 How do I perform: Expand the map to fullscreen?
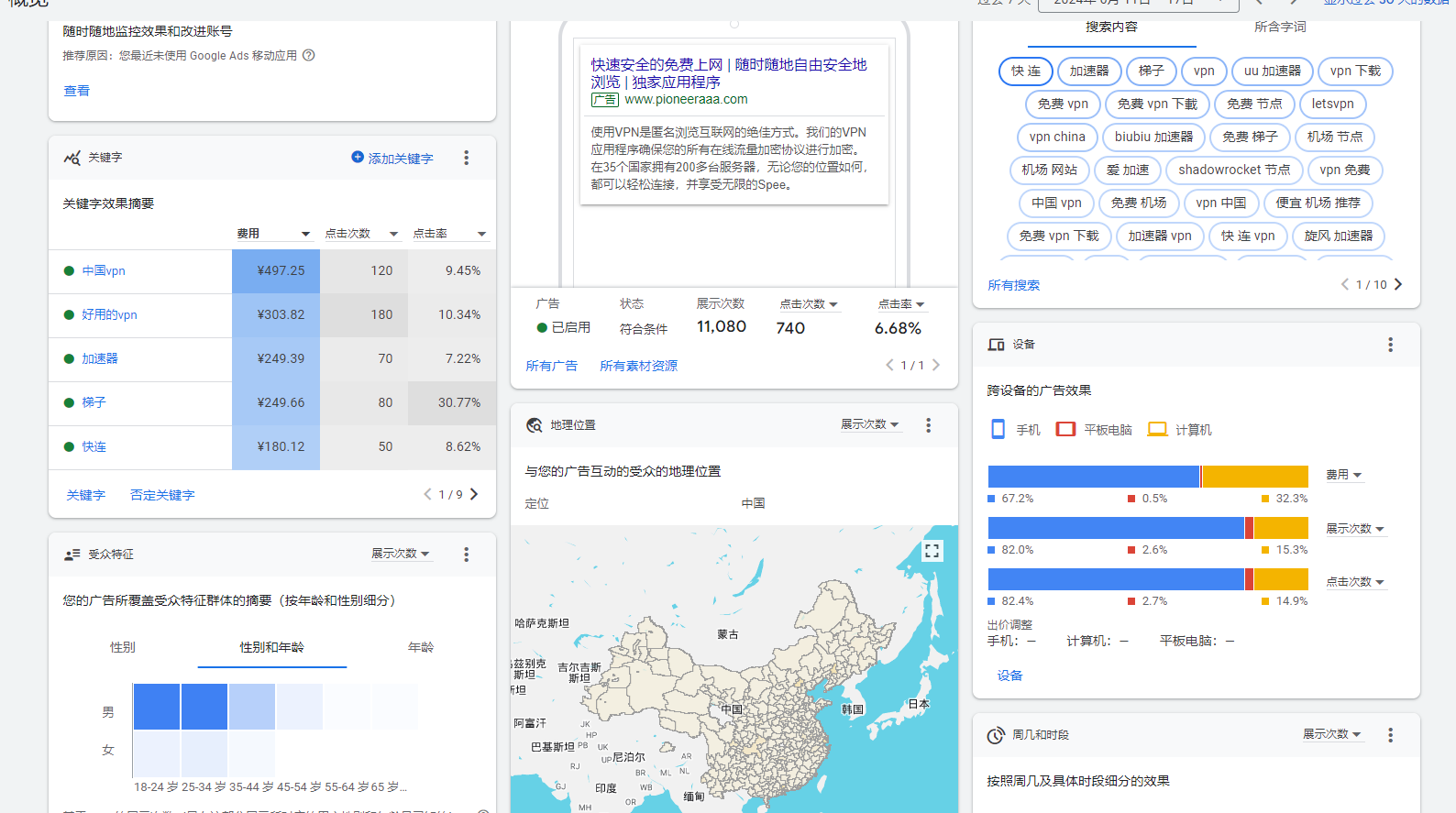932,551
